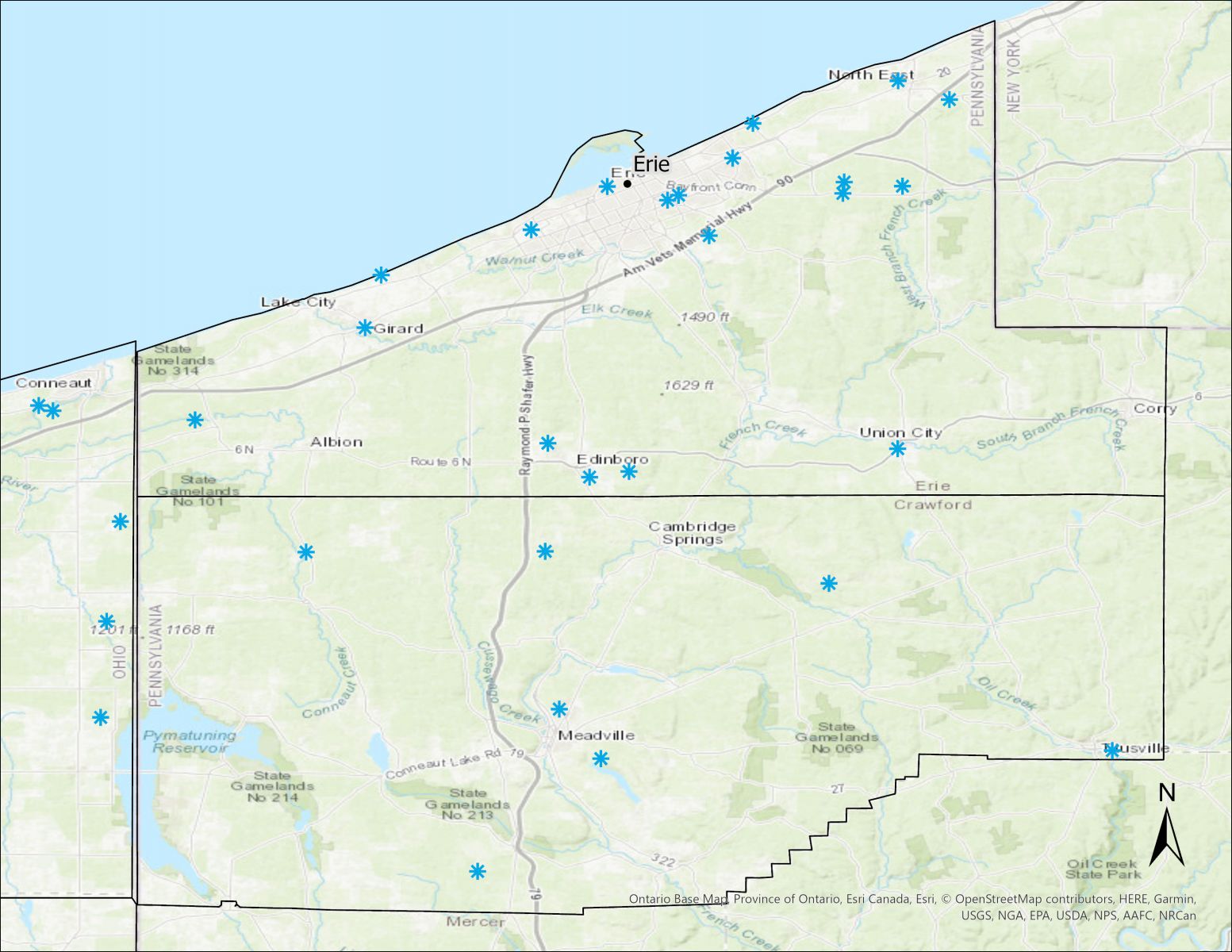Click the Edinboro town label
This screenshot has width=1232, height=952.
(x=612, y=459)
